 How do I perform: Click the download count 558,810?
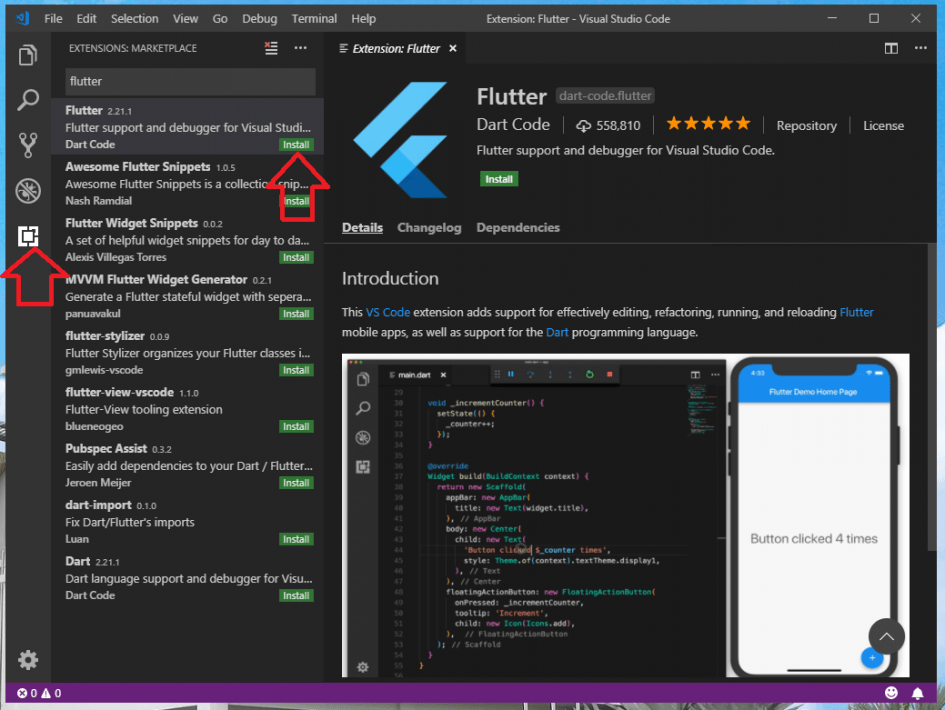click(609, 125)
